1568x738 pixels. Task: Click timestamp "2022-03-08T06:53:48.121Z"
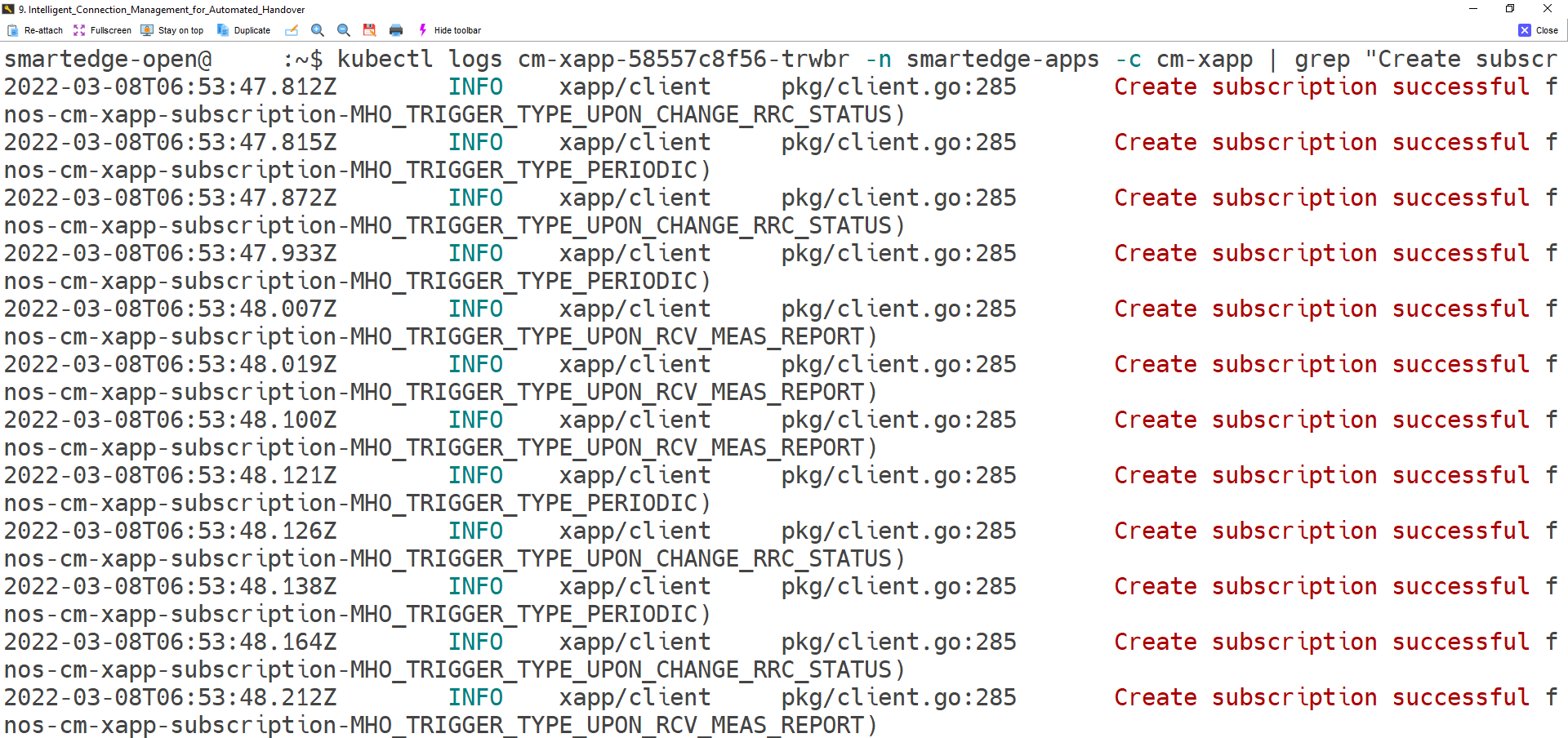(171, 476)
